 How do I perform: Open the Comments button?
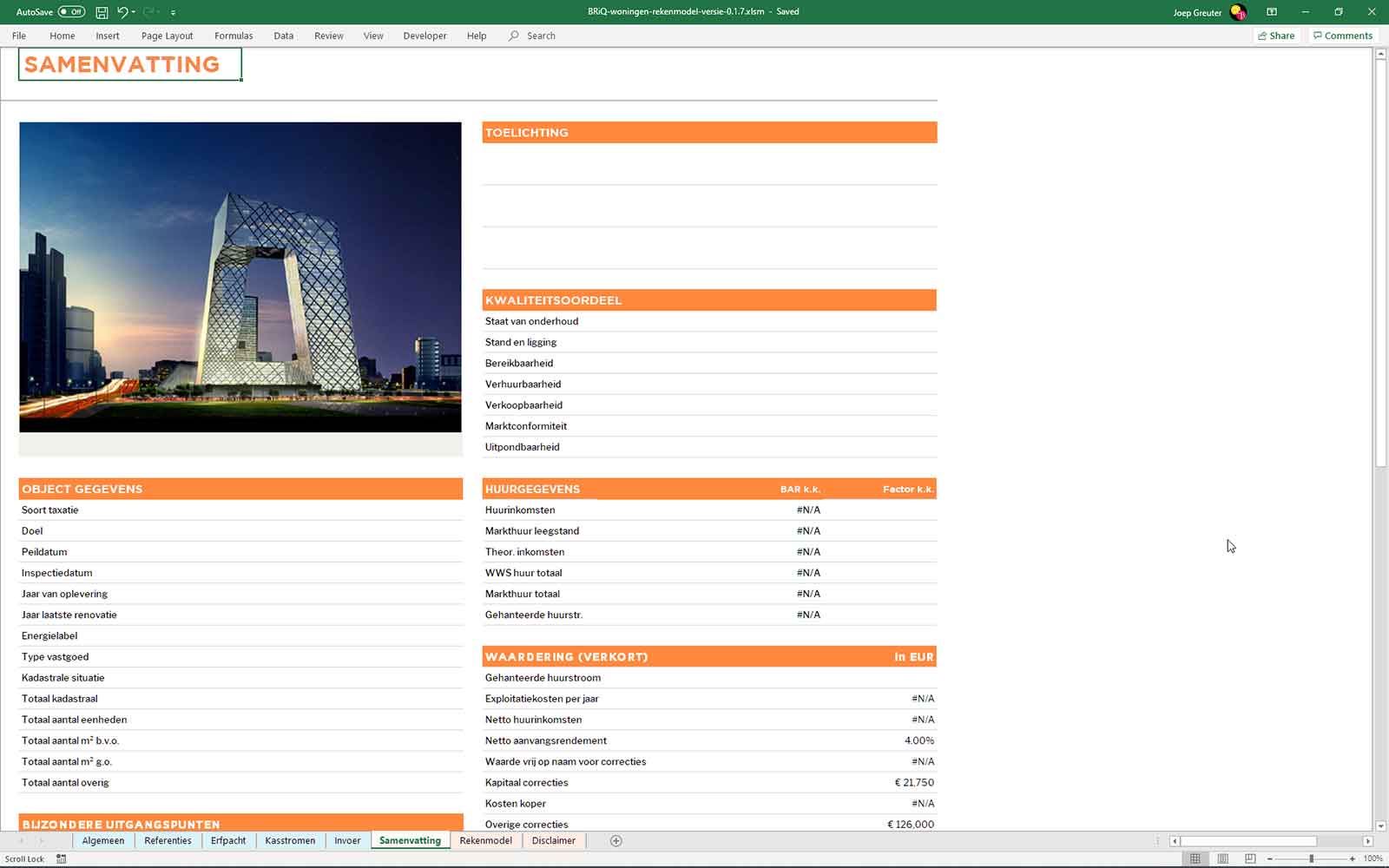(1342, 36)
